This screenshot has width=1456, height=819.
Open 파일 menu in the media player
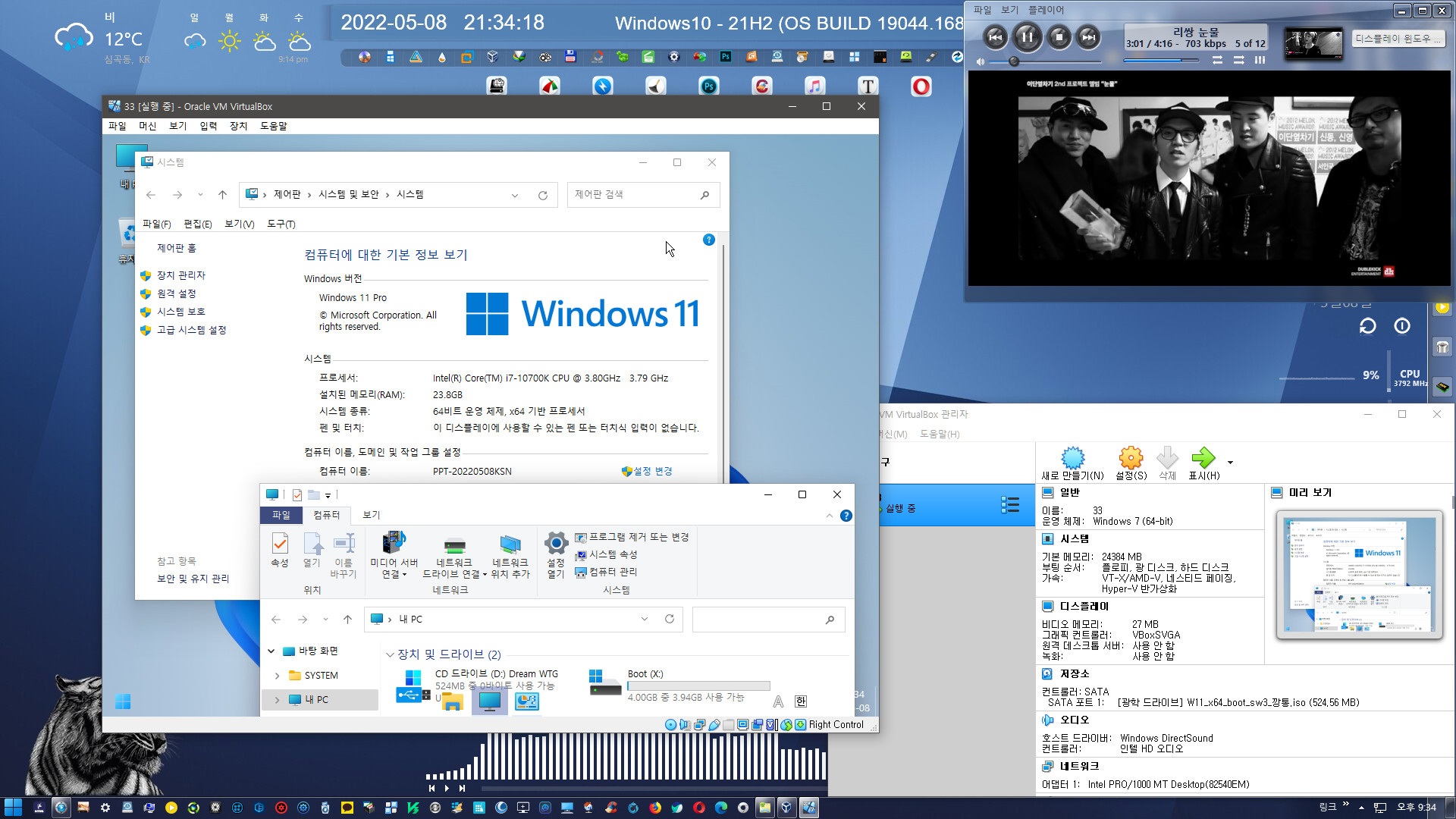click(982, 10)
